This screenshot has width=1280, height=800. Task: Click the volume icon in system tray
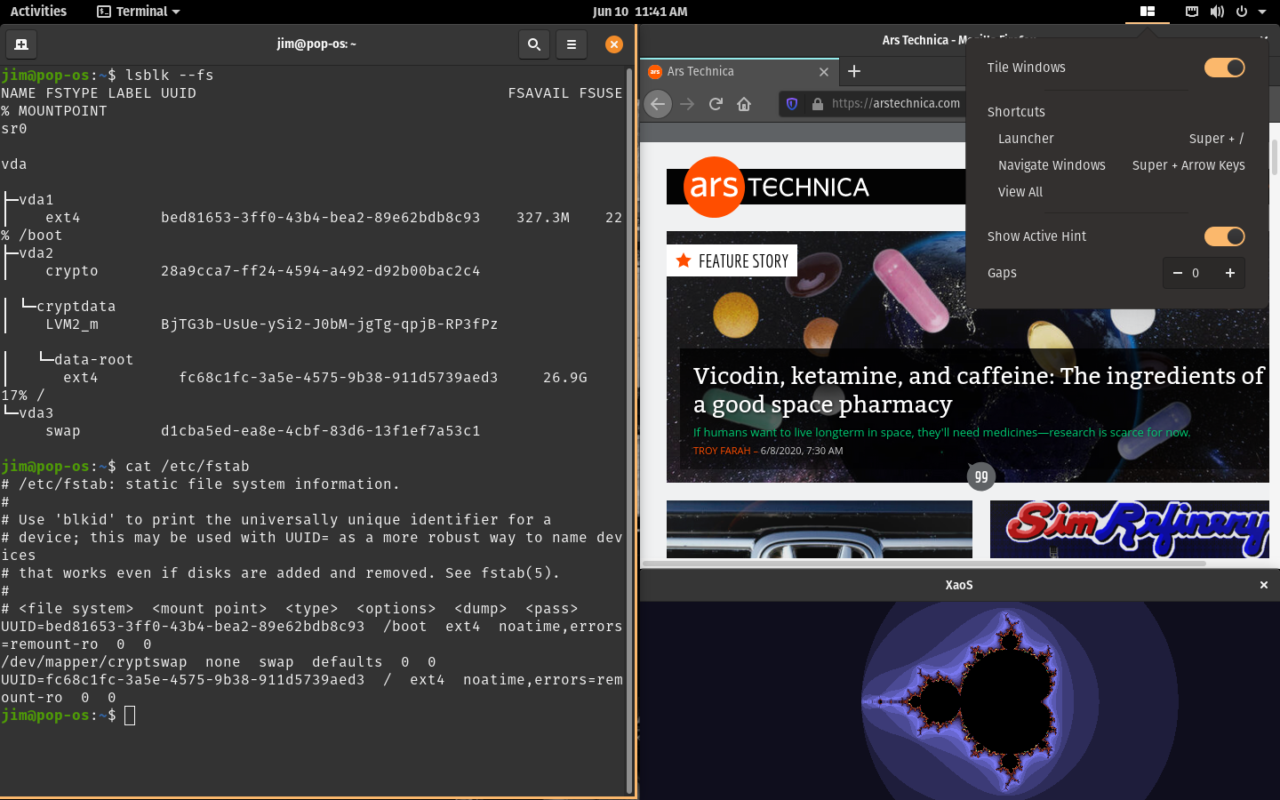[1217, 11]
